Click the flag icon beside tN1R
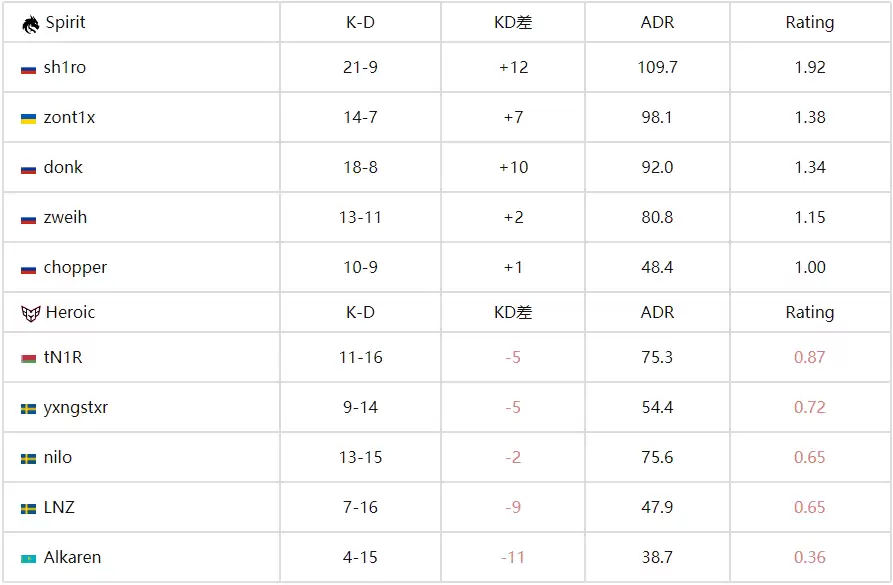This screenshot has width=893, height=585. (x=29, y=359)
